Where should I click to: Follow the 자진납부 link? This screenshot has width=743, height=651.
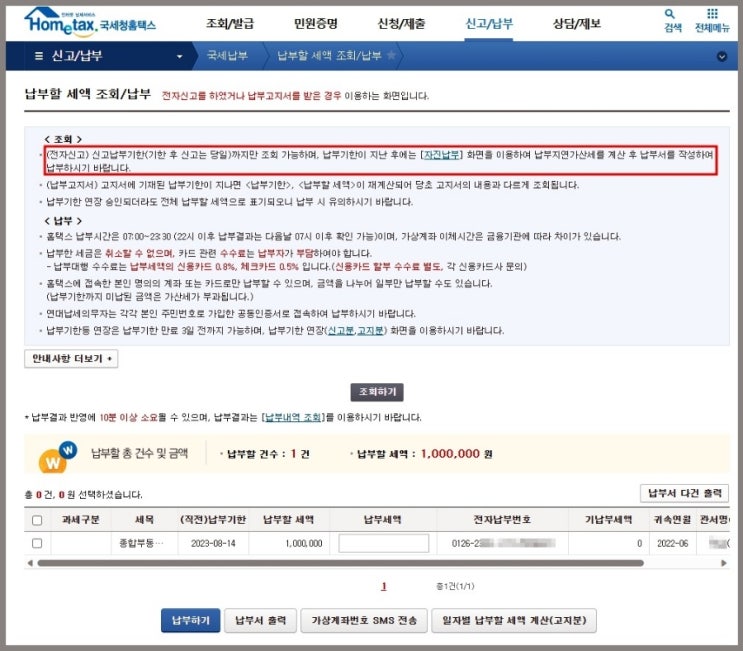coord(441,154)
